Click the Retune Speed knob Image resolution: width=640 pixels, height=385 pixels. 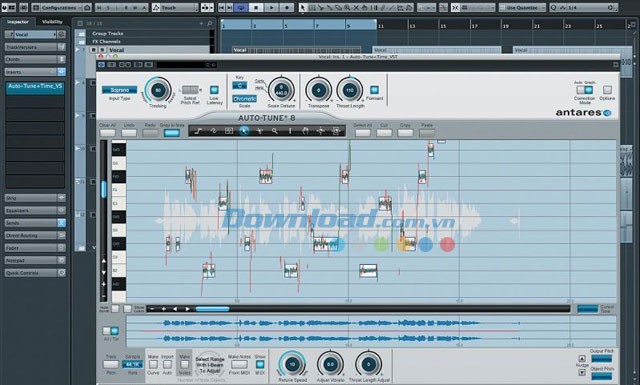(x=292, y=364)
